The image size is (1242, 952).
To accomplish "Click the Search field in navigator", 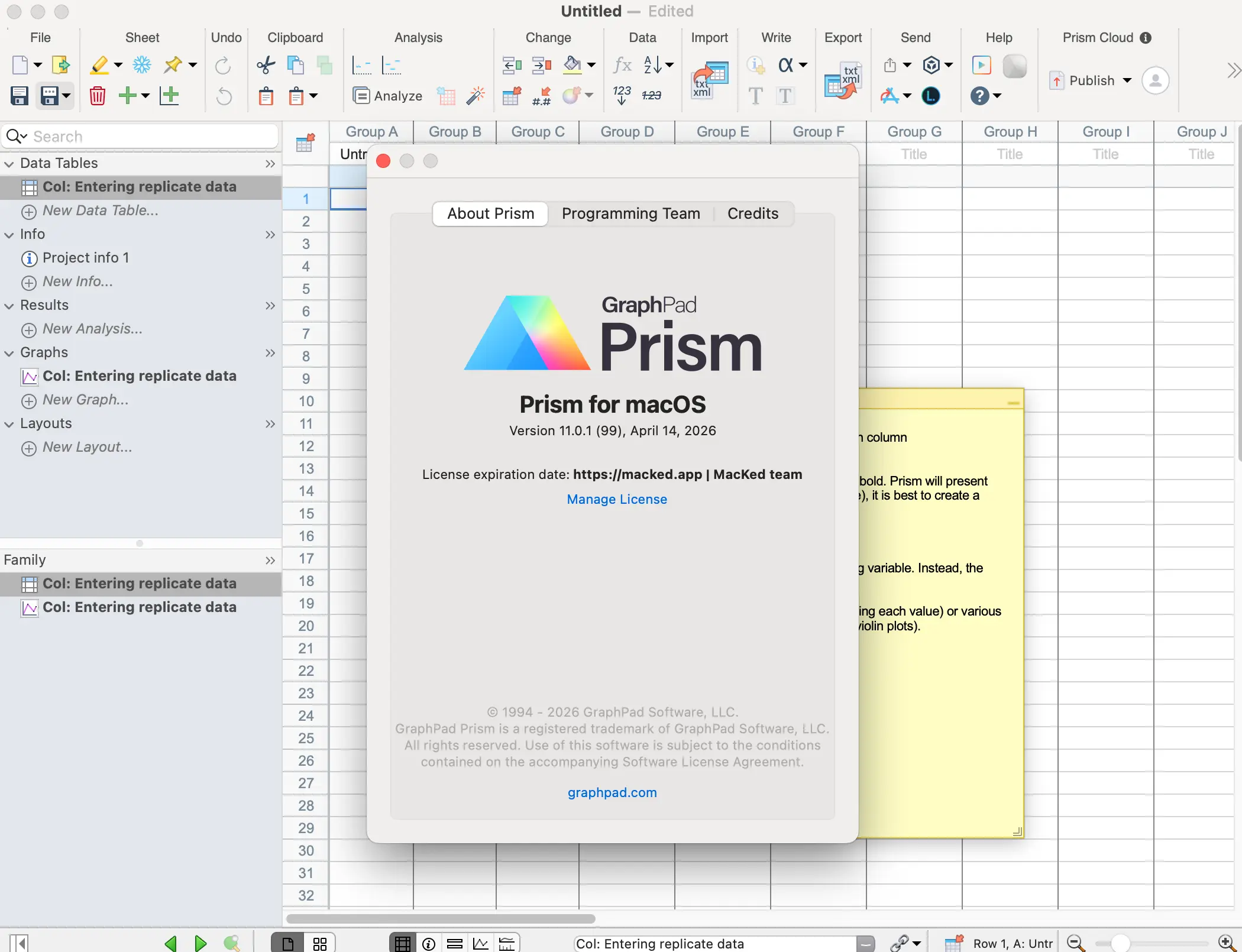I will click(140, 137).
